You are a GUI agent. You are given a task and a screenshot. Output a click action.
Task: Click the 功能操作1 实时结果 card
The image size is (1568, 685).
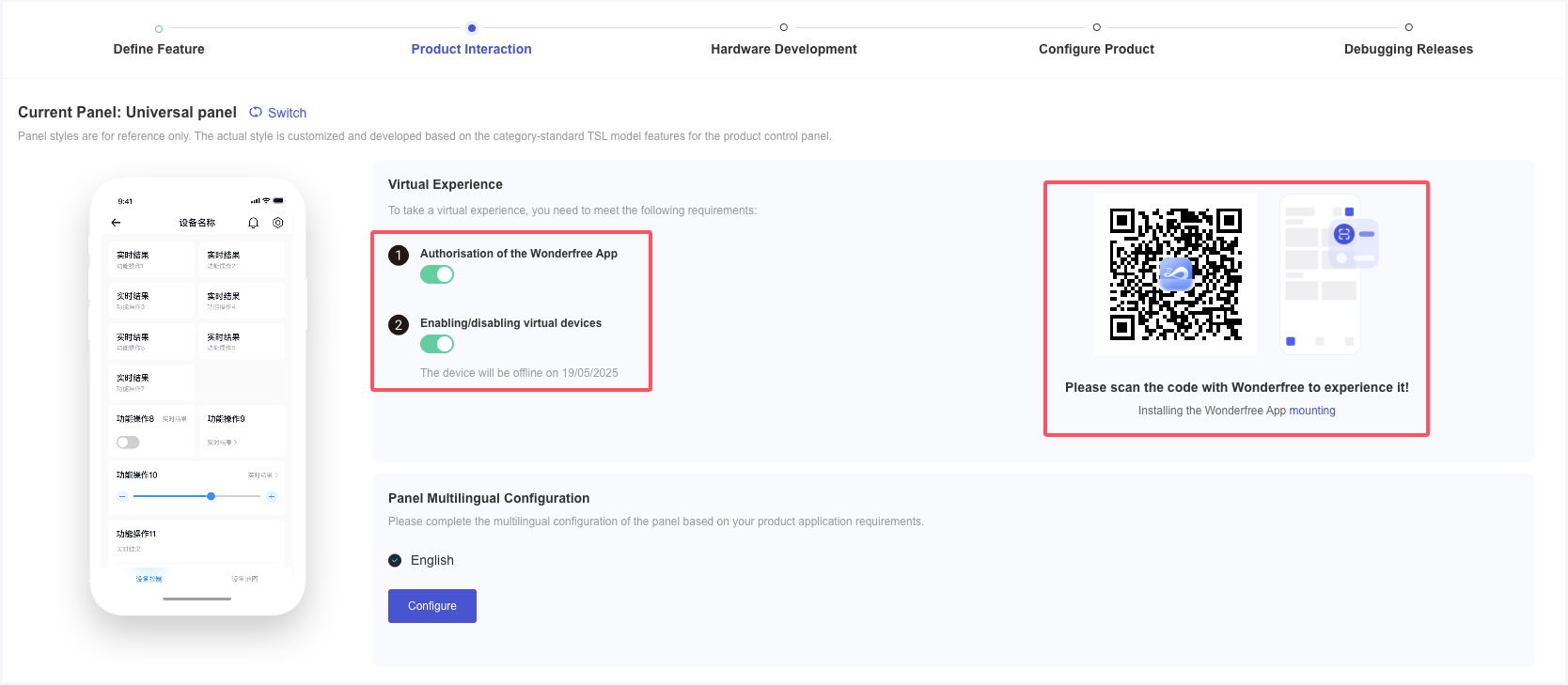151,259
